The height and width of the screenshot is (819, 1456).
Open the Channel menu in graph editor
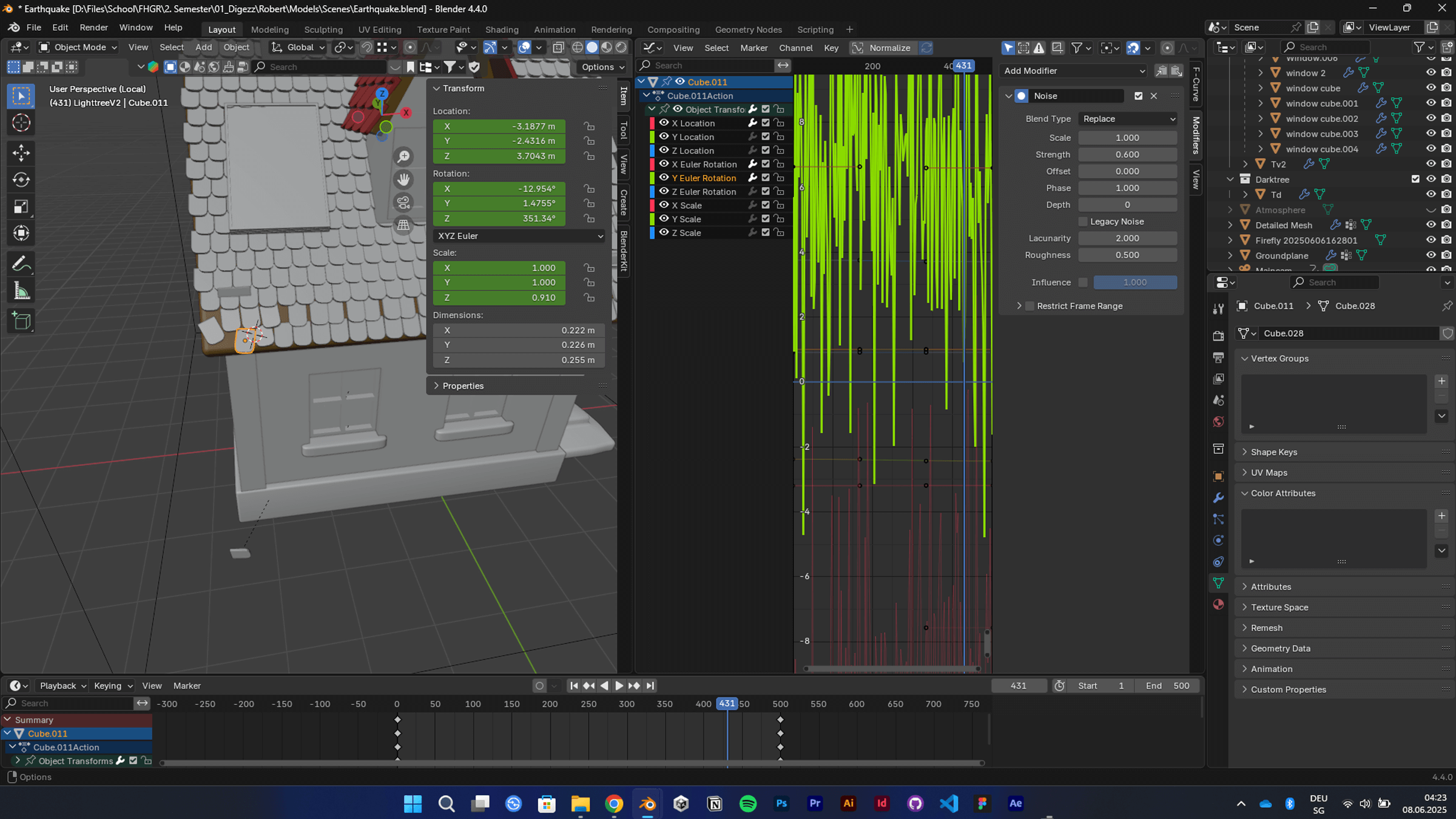[795, 47]
